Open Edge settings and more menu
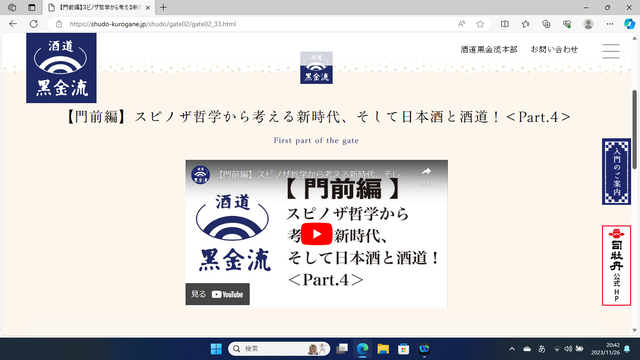The image size is (640, 360). pos(610,24)
